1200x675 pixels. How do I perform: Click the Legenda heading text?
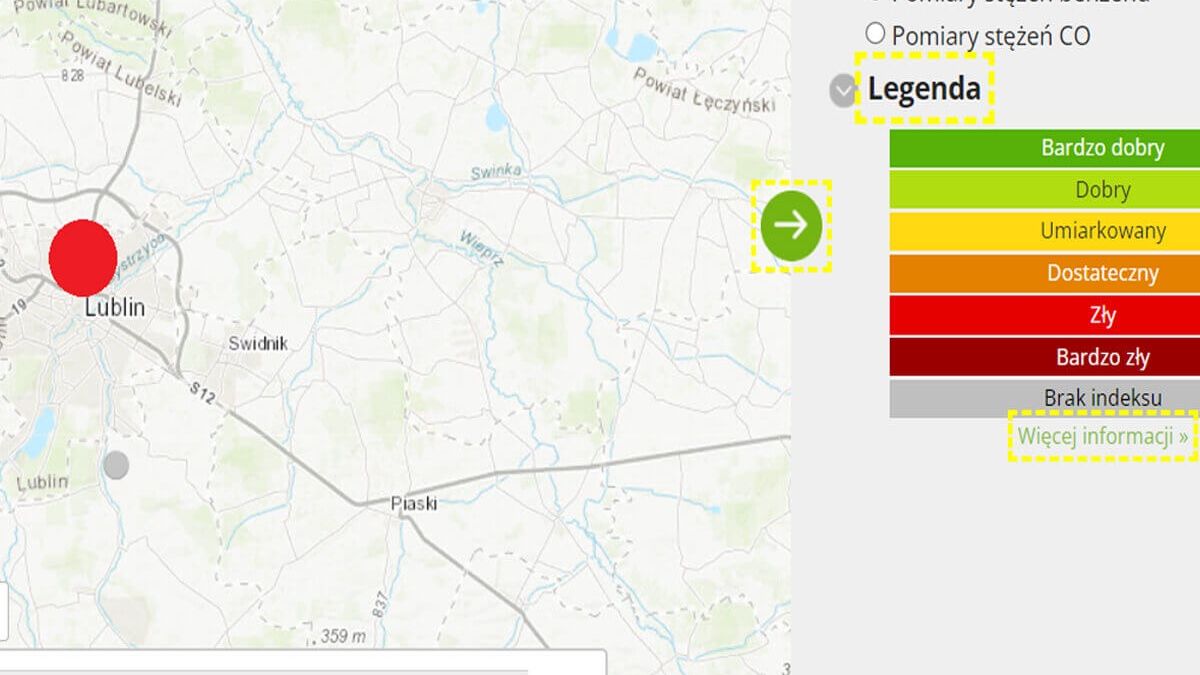(x=924, y=89)
